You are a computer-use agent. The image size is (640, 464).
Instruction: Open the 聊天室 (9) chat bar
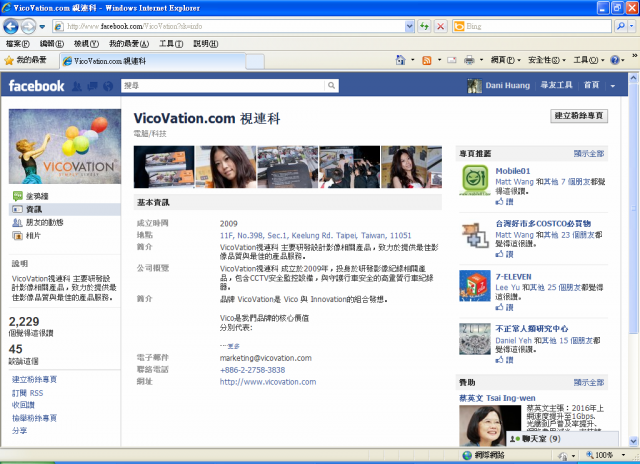tap(562, 439)
